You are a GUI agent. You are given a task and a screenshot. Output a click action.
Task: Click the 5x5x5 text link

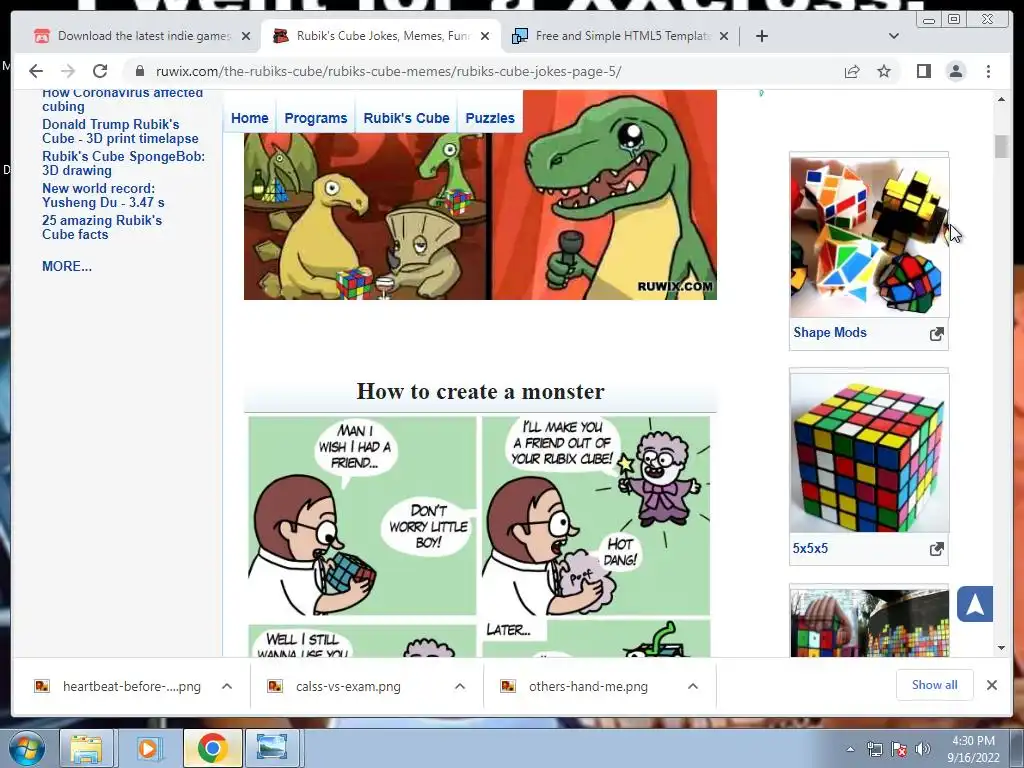pyautogui.click(x=810, y=549)
